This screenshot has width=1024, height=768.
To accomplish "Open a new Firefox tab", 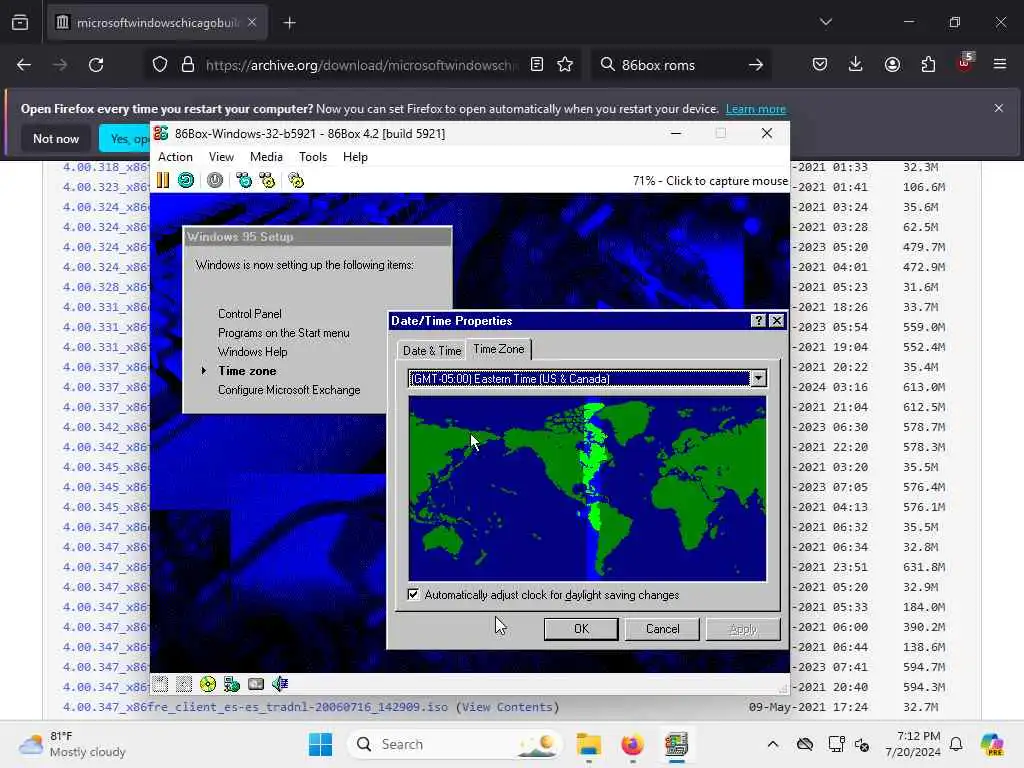I will click(x=289, y=23).
